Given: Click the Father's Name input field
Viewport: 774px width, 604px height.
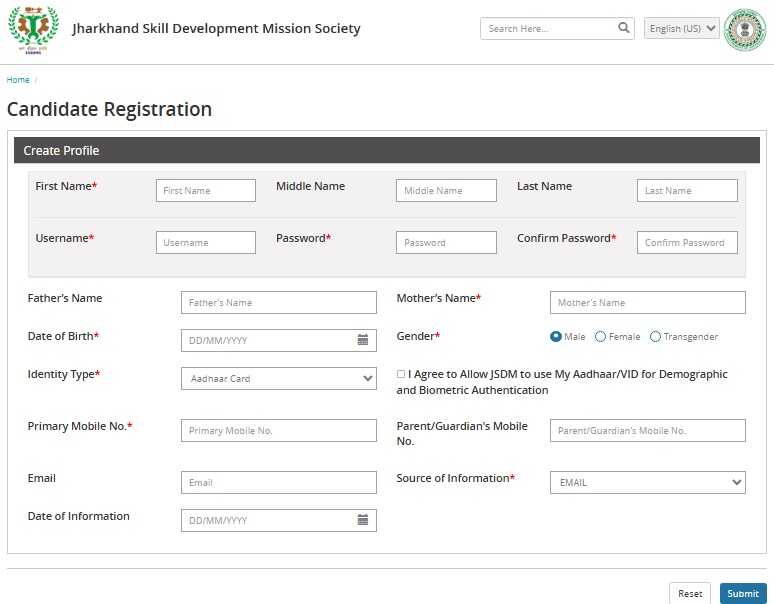Looking at the screenshot, I should click(x=278, y=302).
